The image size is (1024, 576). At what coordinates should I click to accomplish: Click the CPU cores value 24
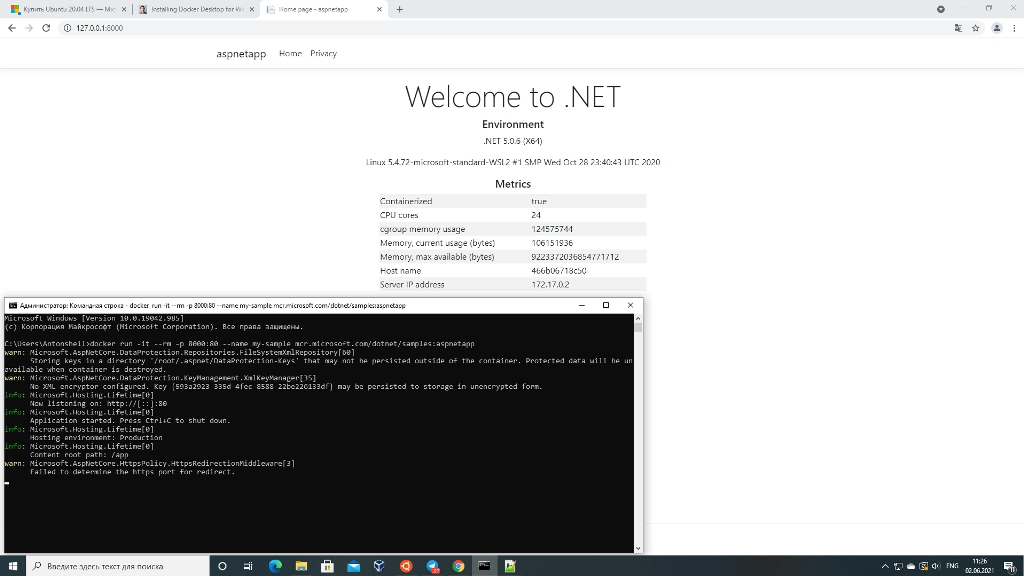pyautogui.click(x=536, y=215)
